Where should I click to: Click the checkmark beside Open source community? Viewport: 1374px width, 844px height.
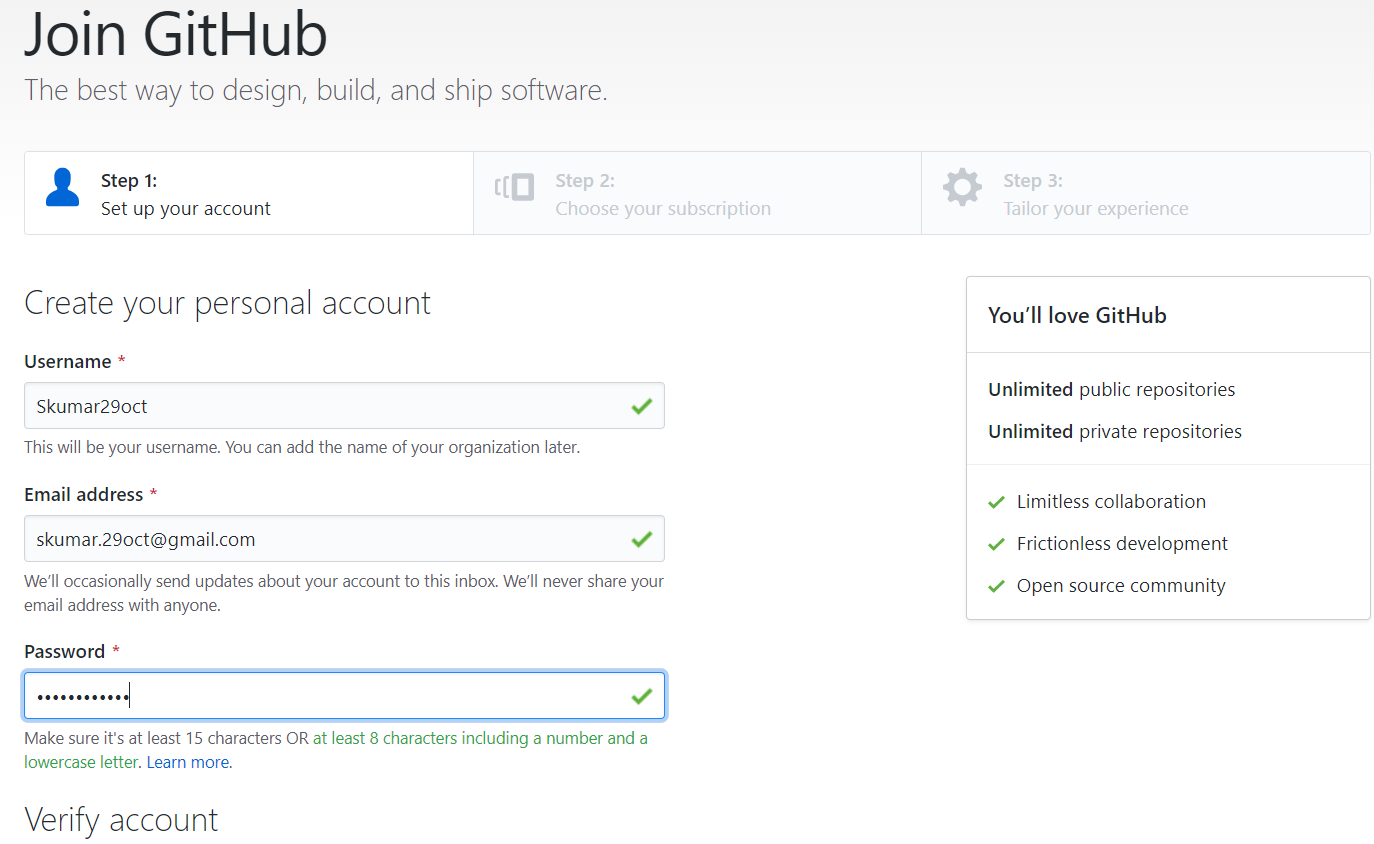pyautogui.click(x=996, y=586)
